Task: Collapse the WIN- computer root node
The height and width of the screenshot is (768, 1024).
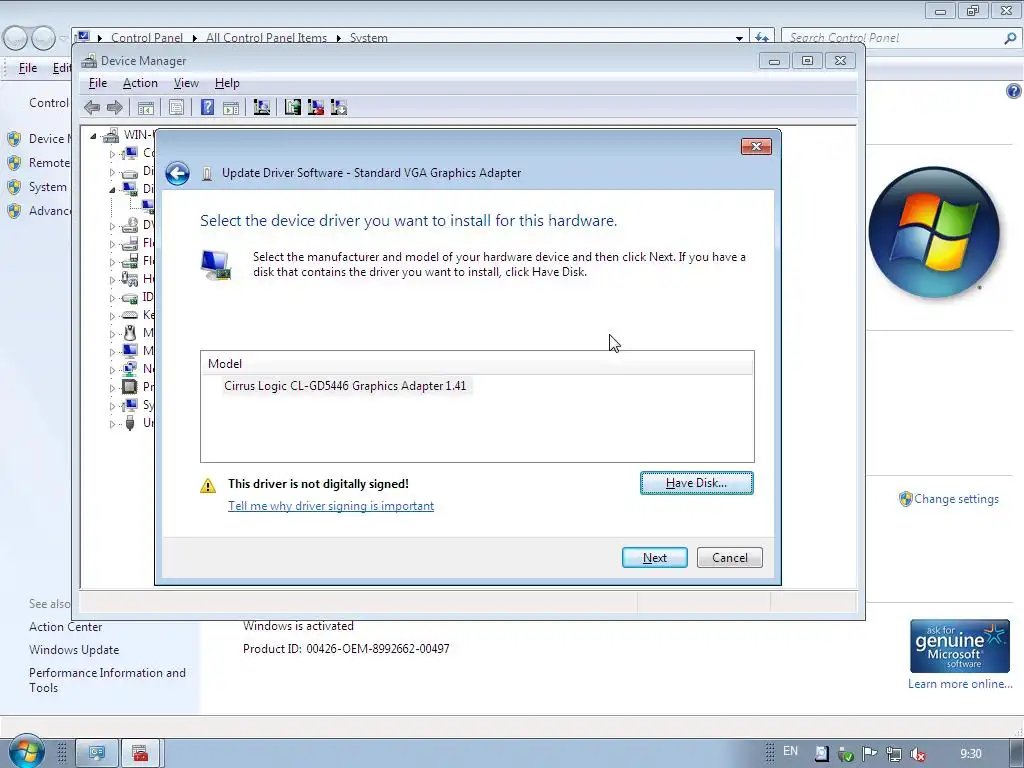Action: (93, 136)
